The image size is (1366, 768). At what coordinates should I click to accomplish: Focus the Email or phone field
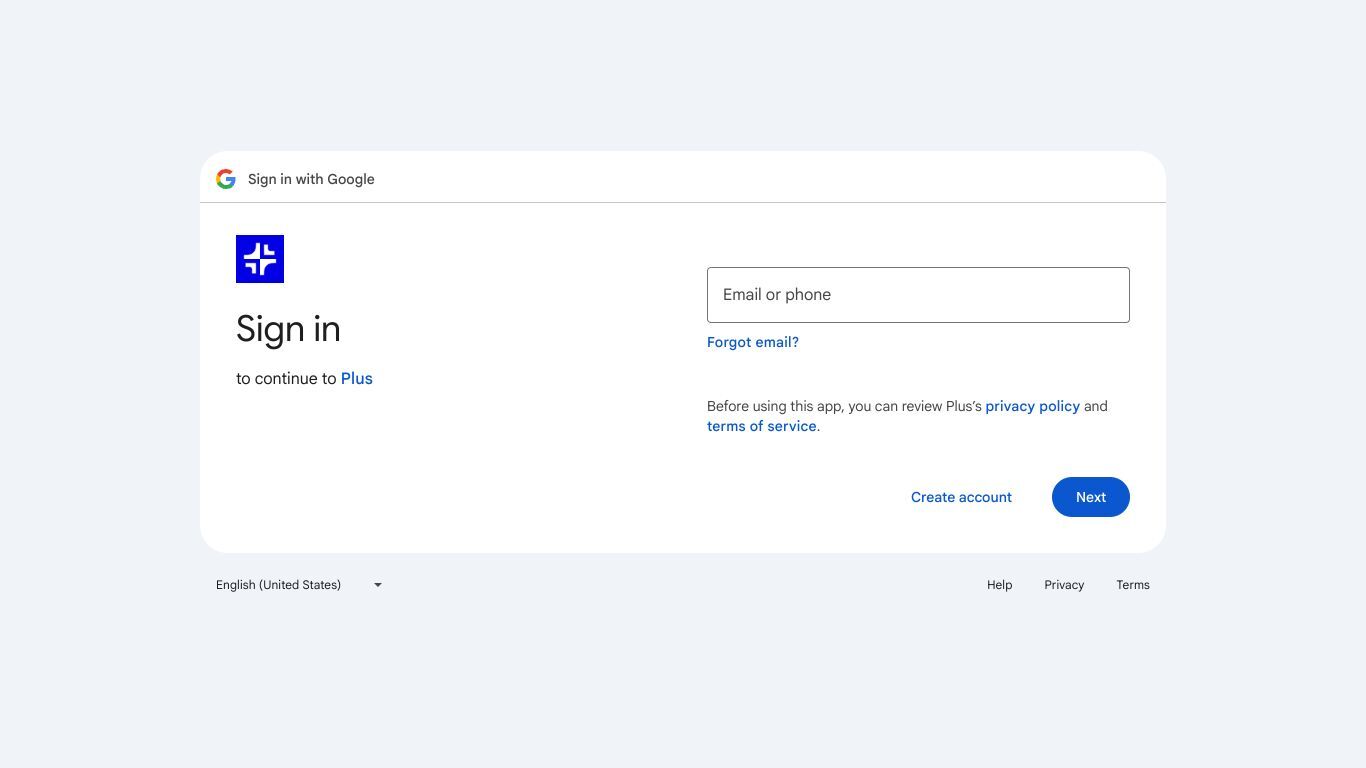pyautogui.click(x=918, y=295)
